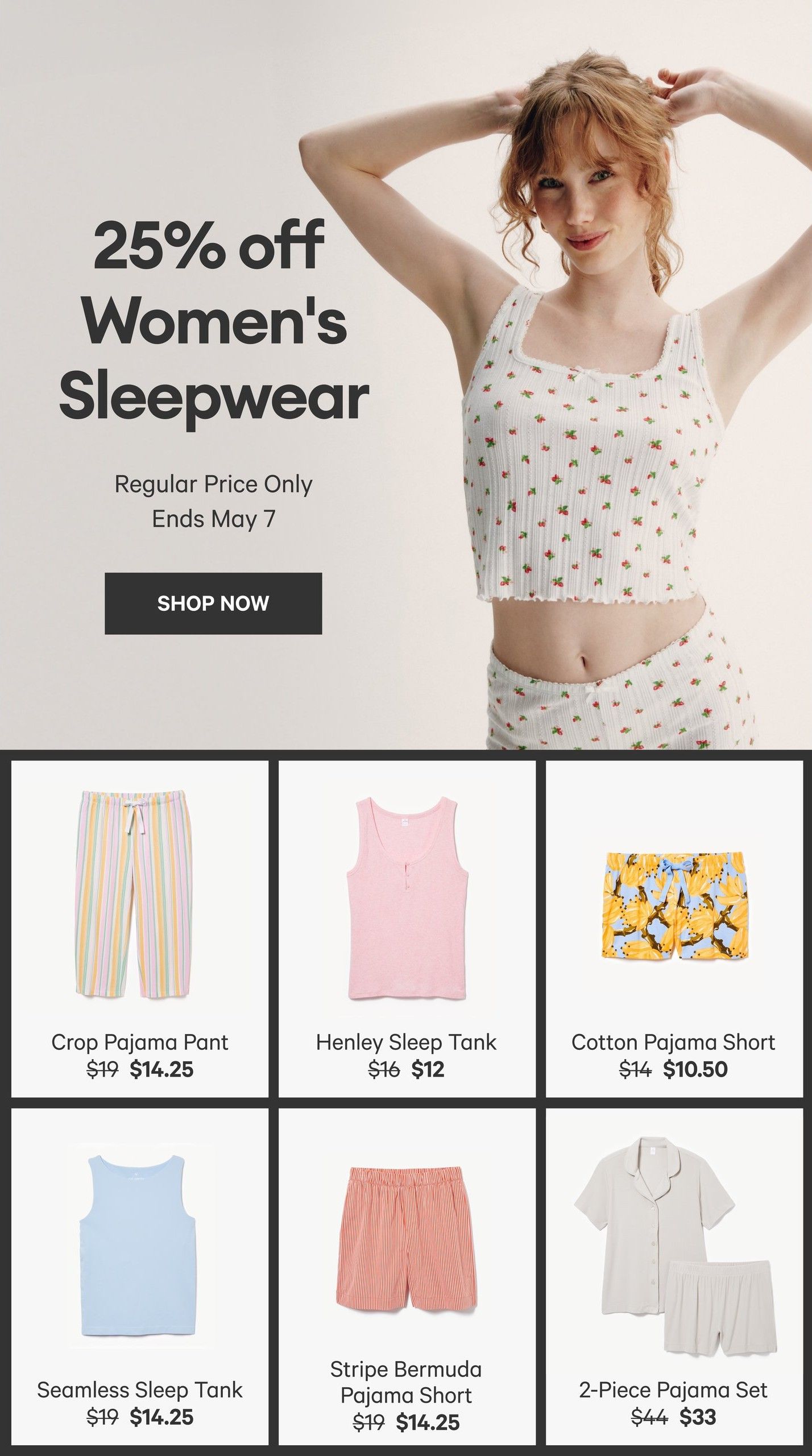Select the Seamless Sleep Tank title link
Image resolution: width=812 pixels, height=1456 pixels.
[140, 1389]
